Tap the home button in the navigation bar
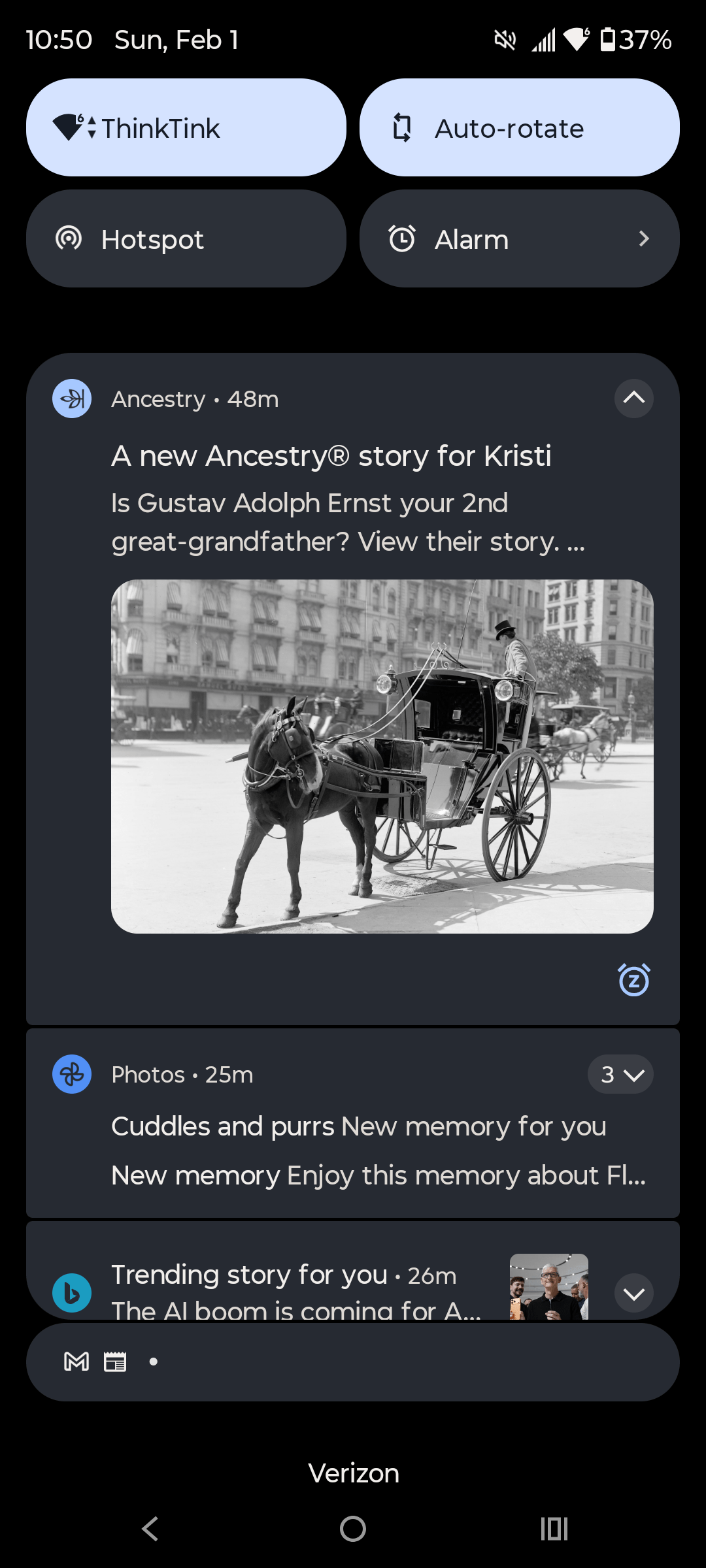The image size is (706, 1568). pos(353,1527)
